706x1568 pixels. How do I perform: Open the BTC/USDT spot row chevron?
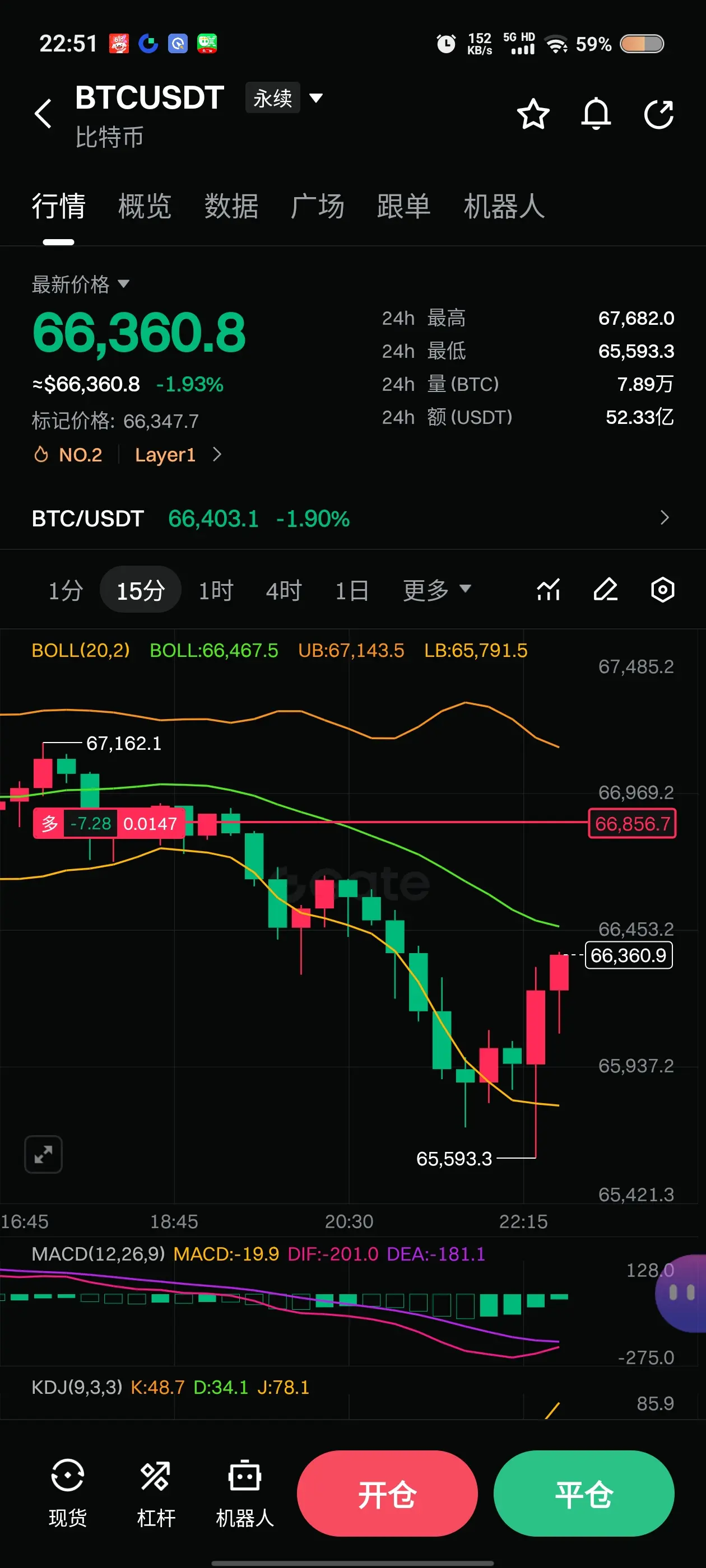[x=665, y=518]
